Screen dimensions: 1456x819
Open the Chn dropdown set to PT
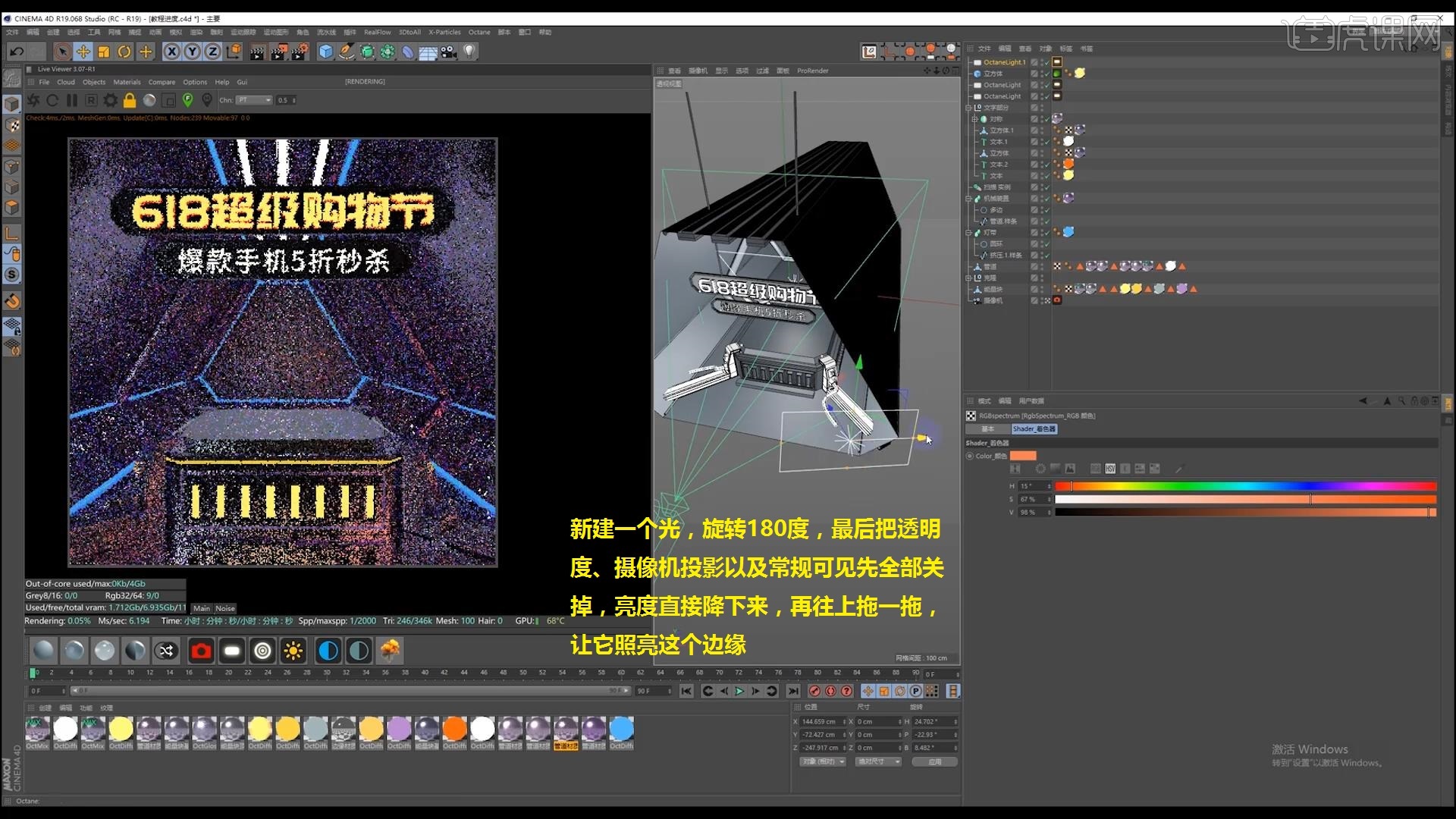(255, 100)
